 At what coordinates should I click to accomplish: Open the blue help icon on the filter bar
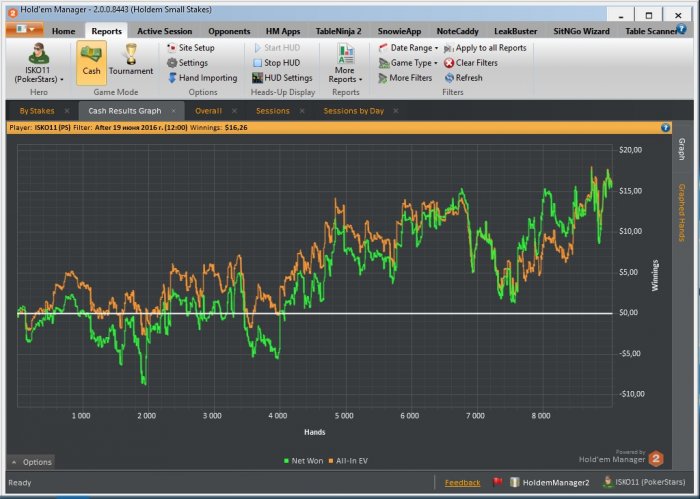(x=665, y=128)
